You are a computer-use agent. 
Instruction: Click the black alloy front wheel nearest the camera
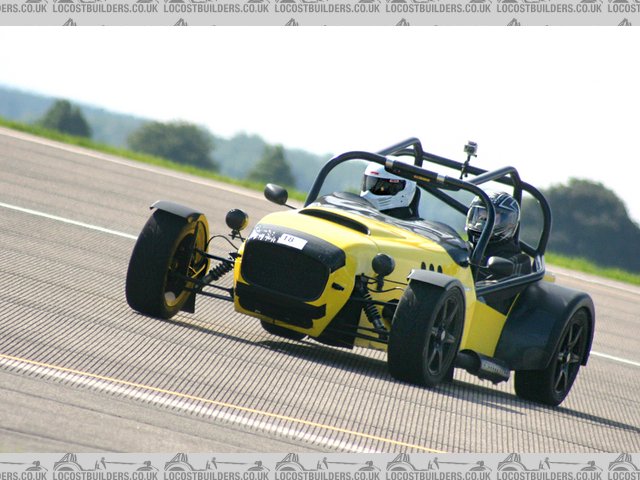coord(427,331)
